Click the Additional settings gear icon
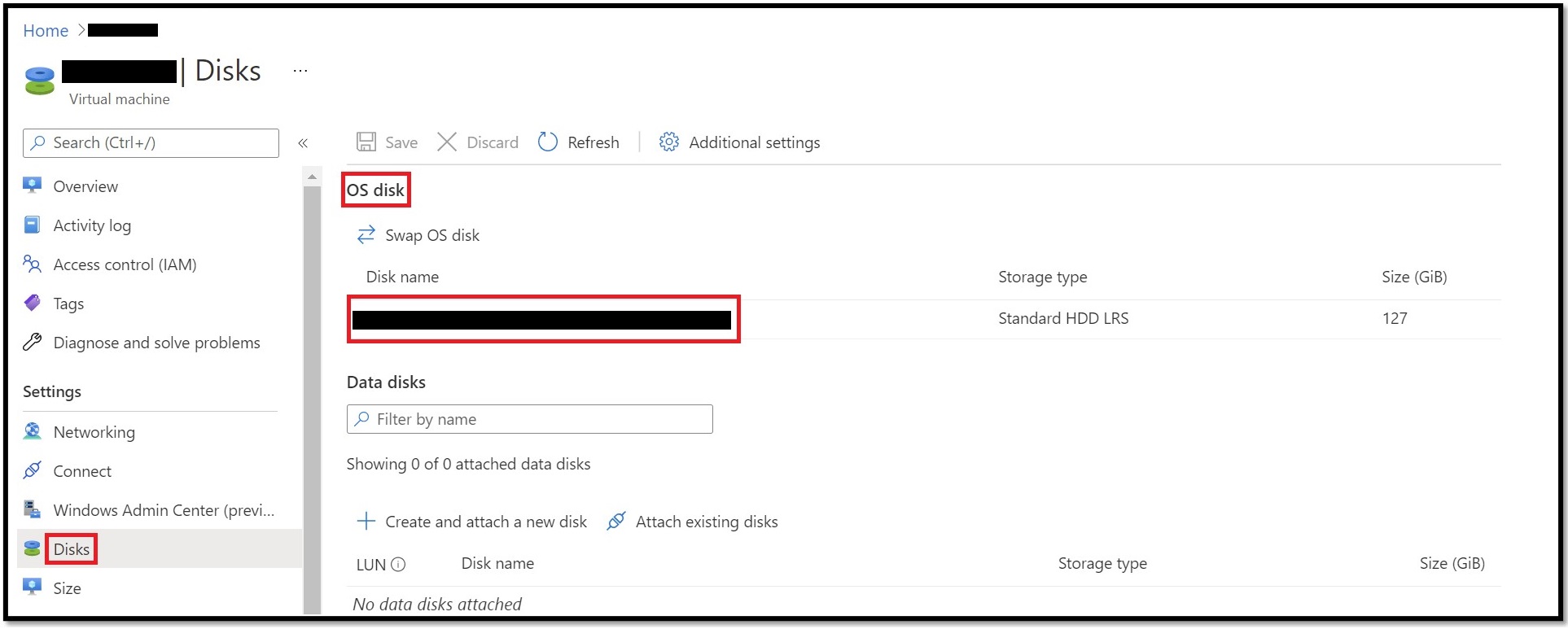The image size is (1568, 629). [668, 142]
